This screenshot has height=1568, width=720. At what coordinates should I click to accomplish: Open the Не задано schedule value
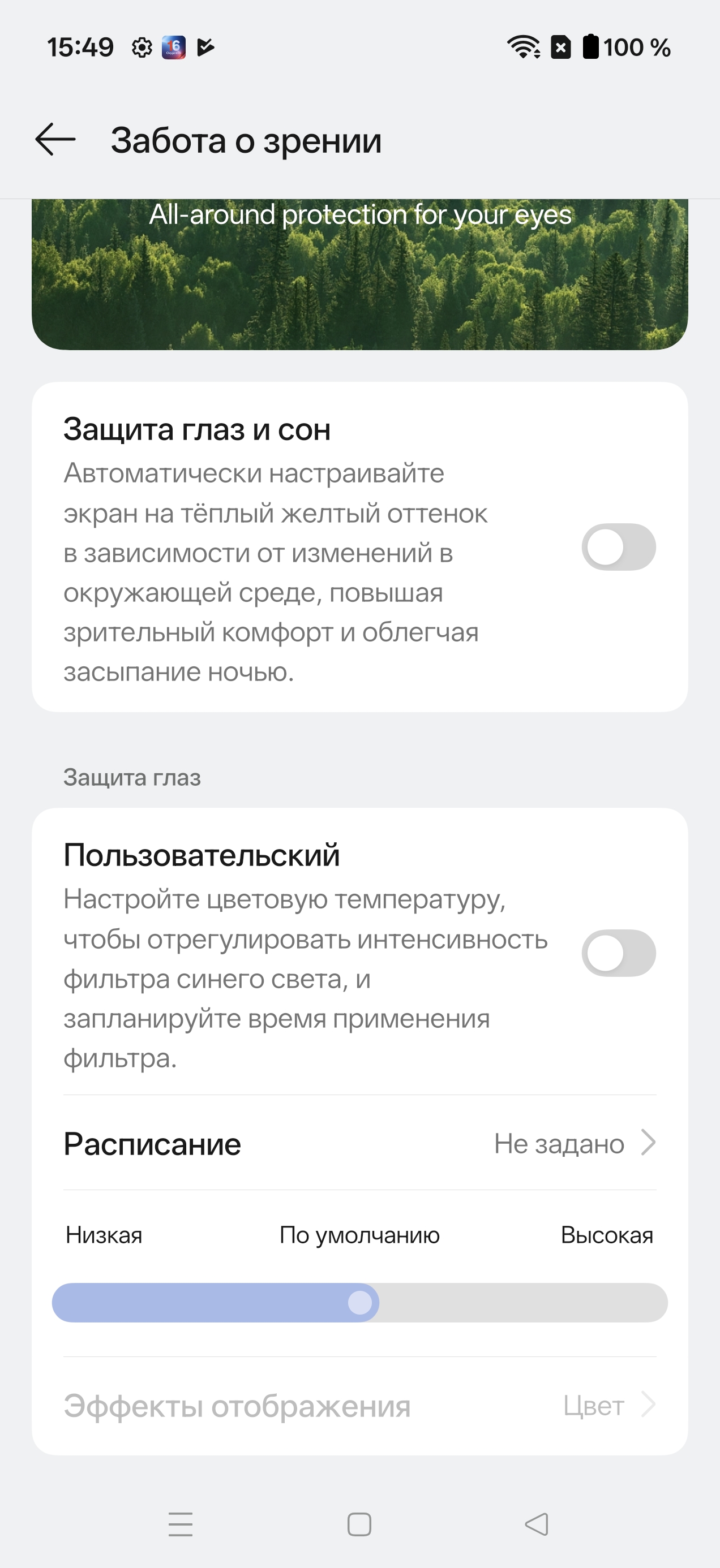point(559,1144)
